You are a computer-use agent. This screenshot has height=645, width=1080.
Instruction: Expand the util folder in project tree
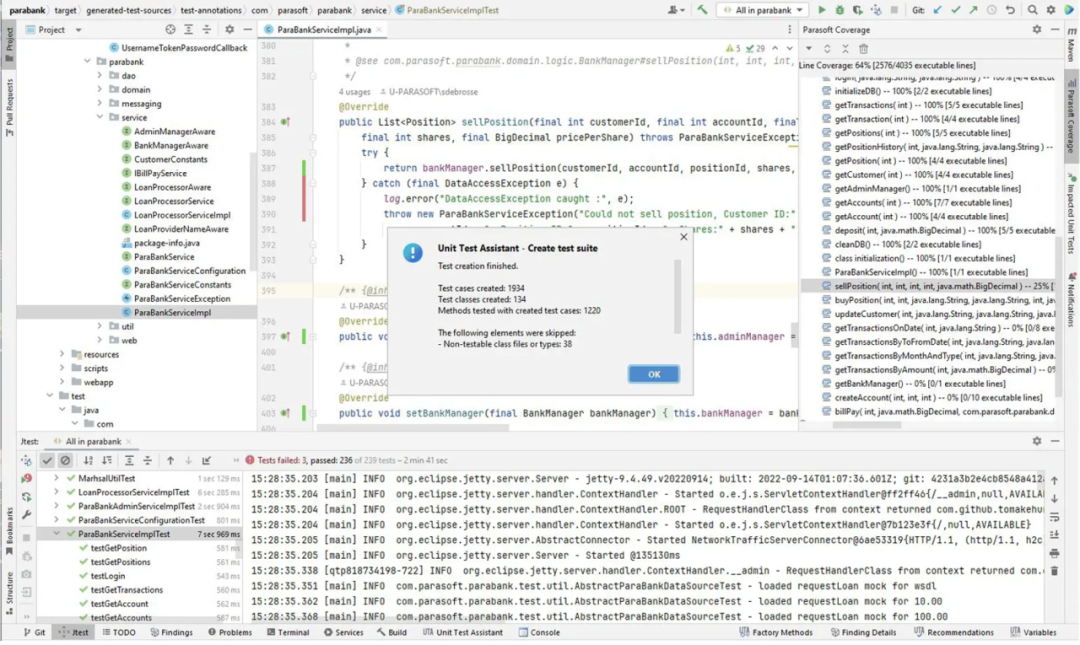[100, 327]
